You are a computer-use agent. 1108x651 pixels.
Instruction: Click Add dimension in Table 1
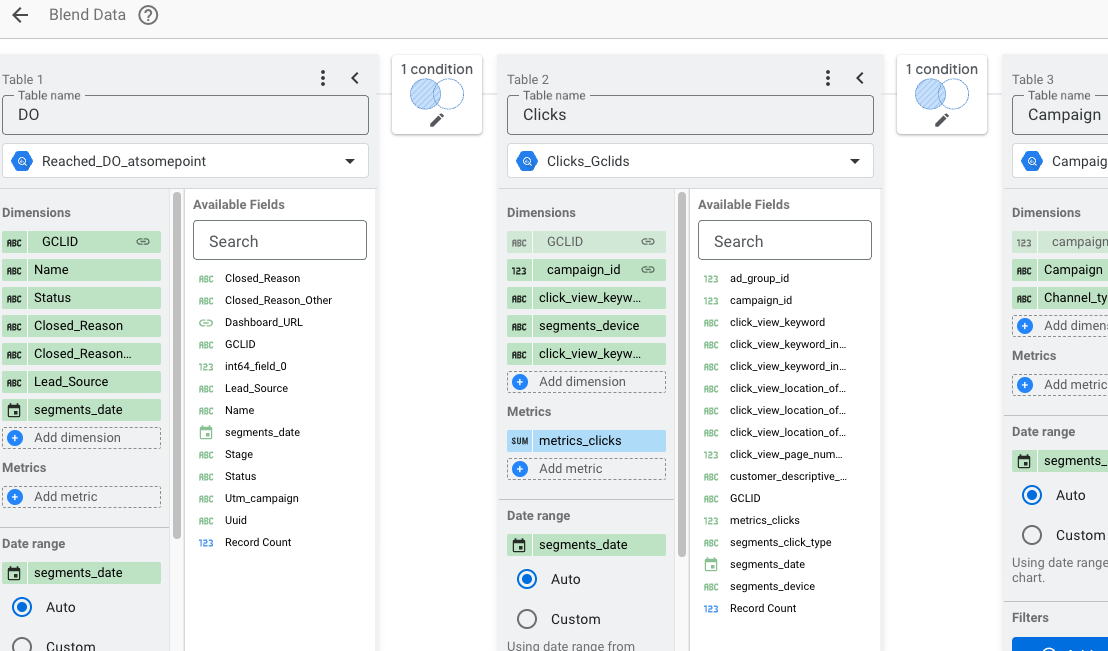[82, 438]
